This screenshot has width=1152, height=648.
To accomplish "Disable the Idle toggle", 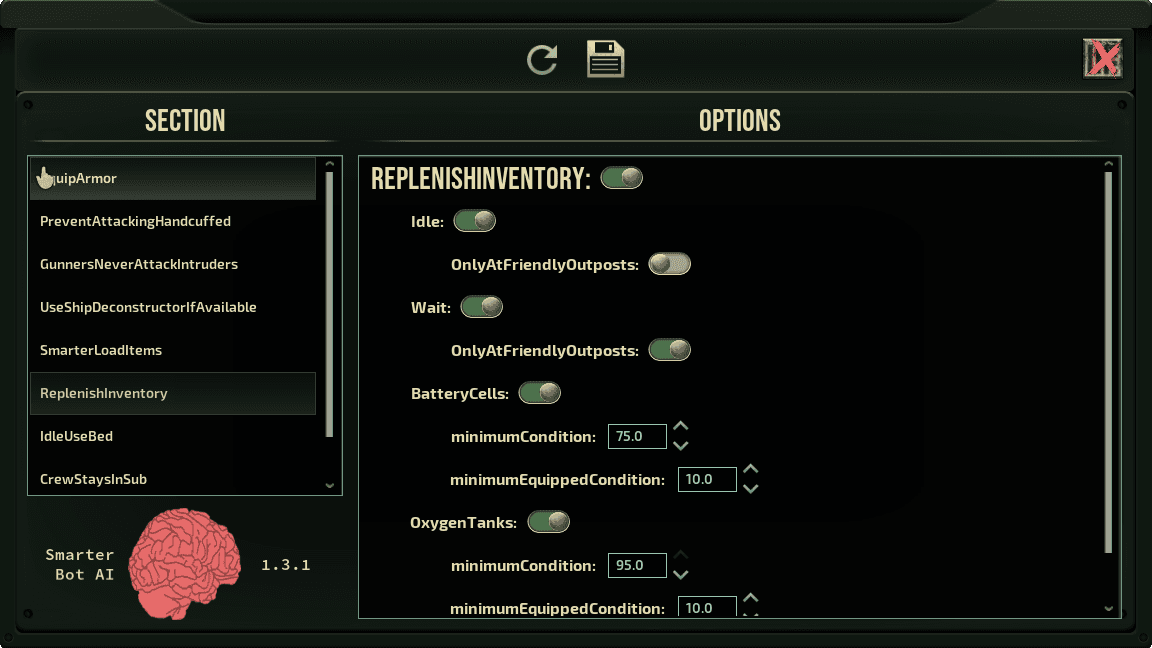I will (475, 220).
